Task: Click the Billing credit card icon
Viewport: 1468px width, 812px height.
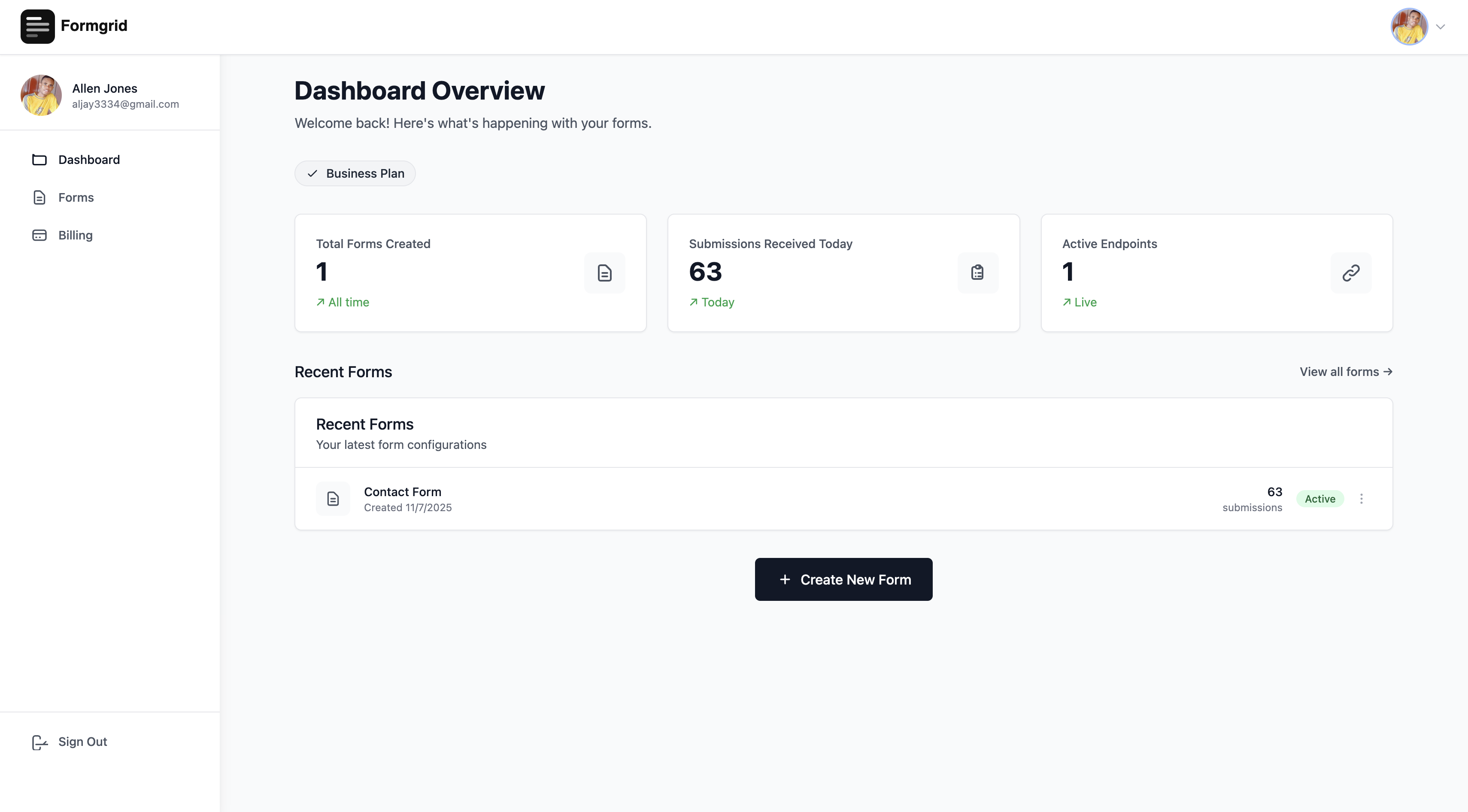Action: (x=39, y=235)
